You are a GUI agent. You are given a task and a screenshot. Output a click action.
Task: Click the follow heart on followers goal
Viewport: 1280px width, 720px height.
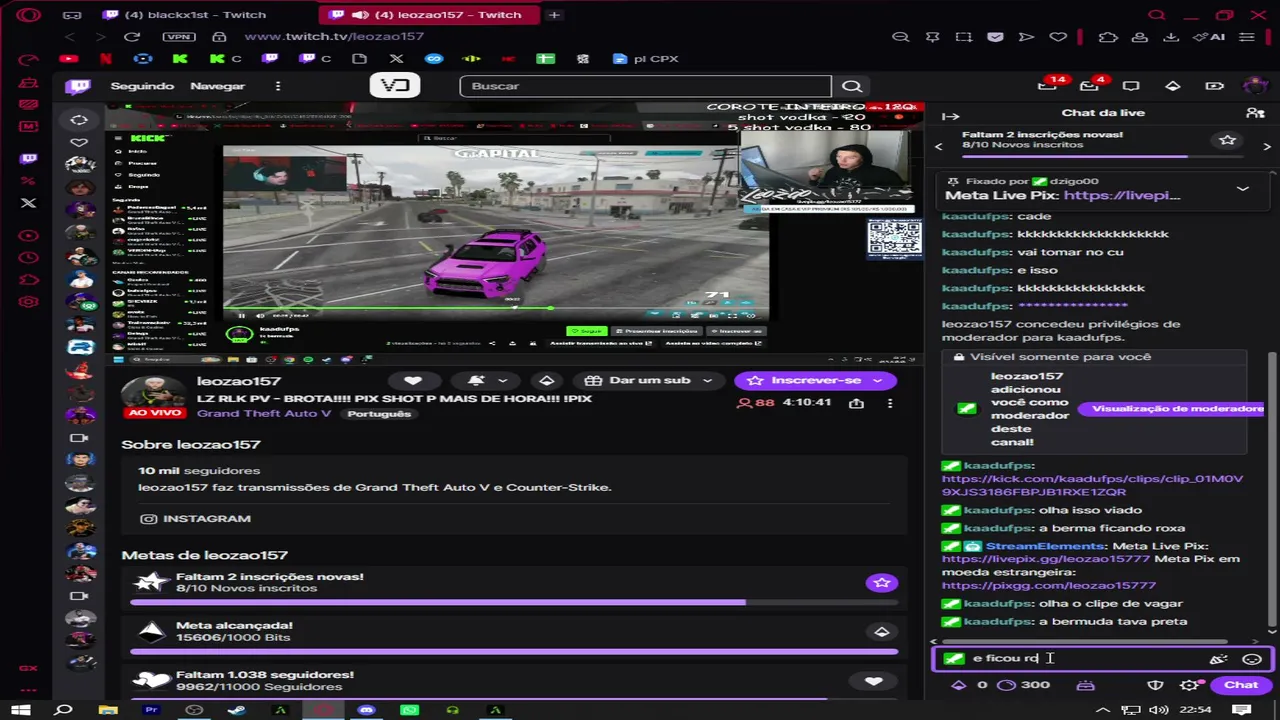873,681
